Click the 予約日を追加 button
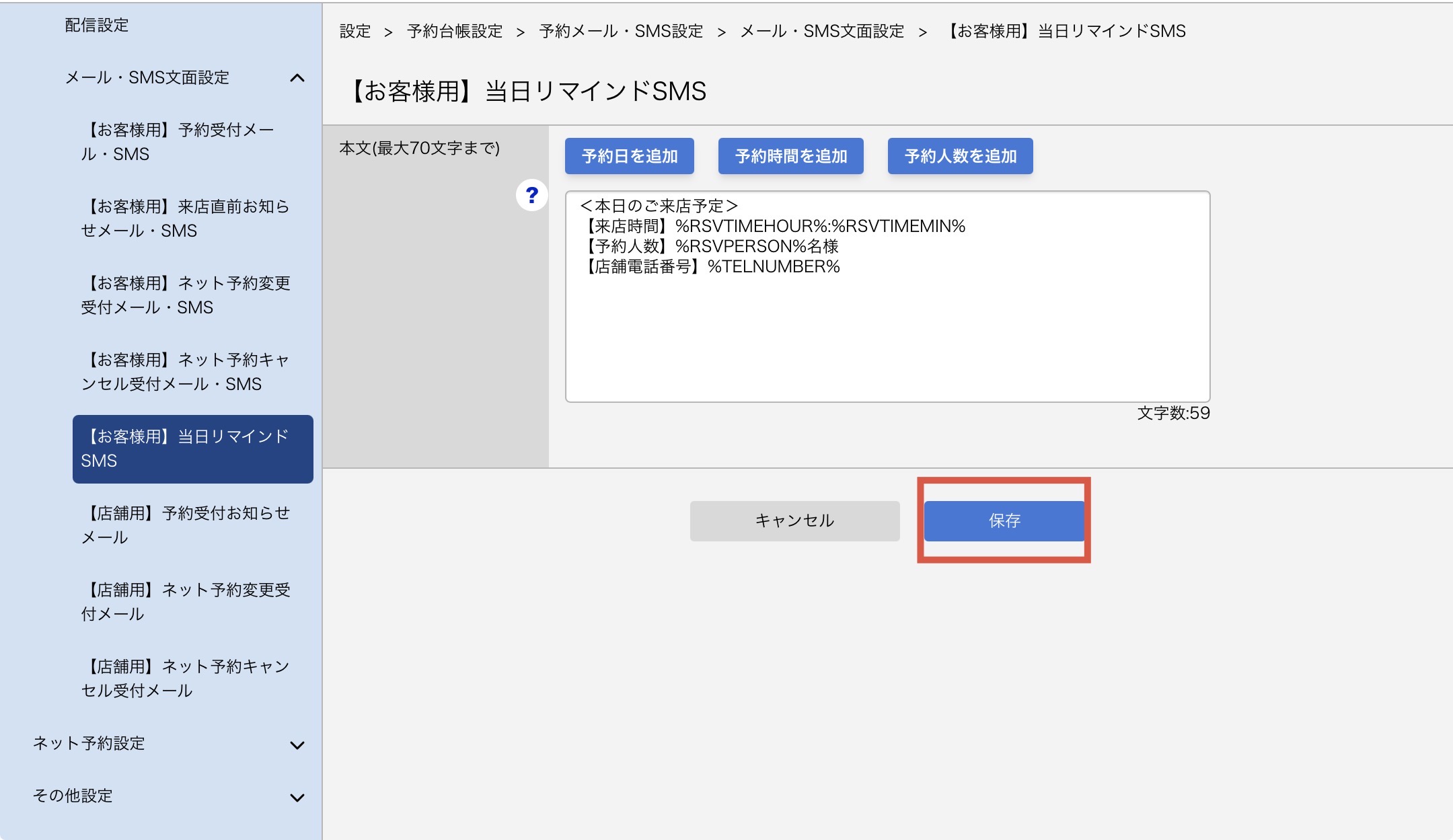Viewport: 1453px width, 840px height. point(629,156)
